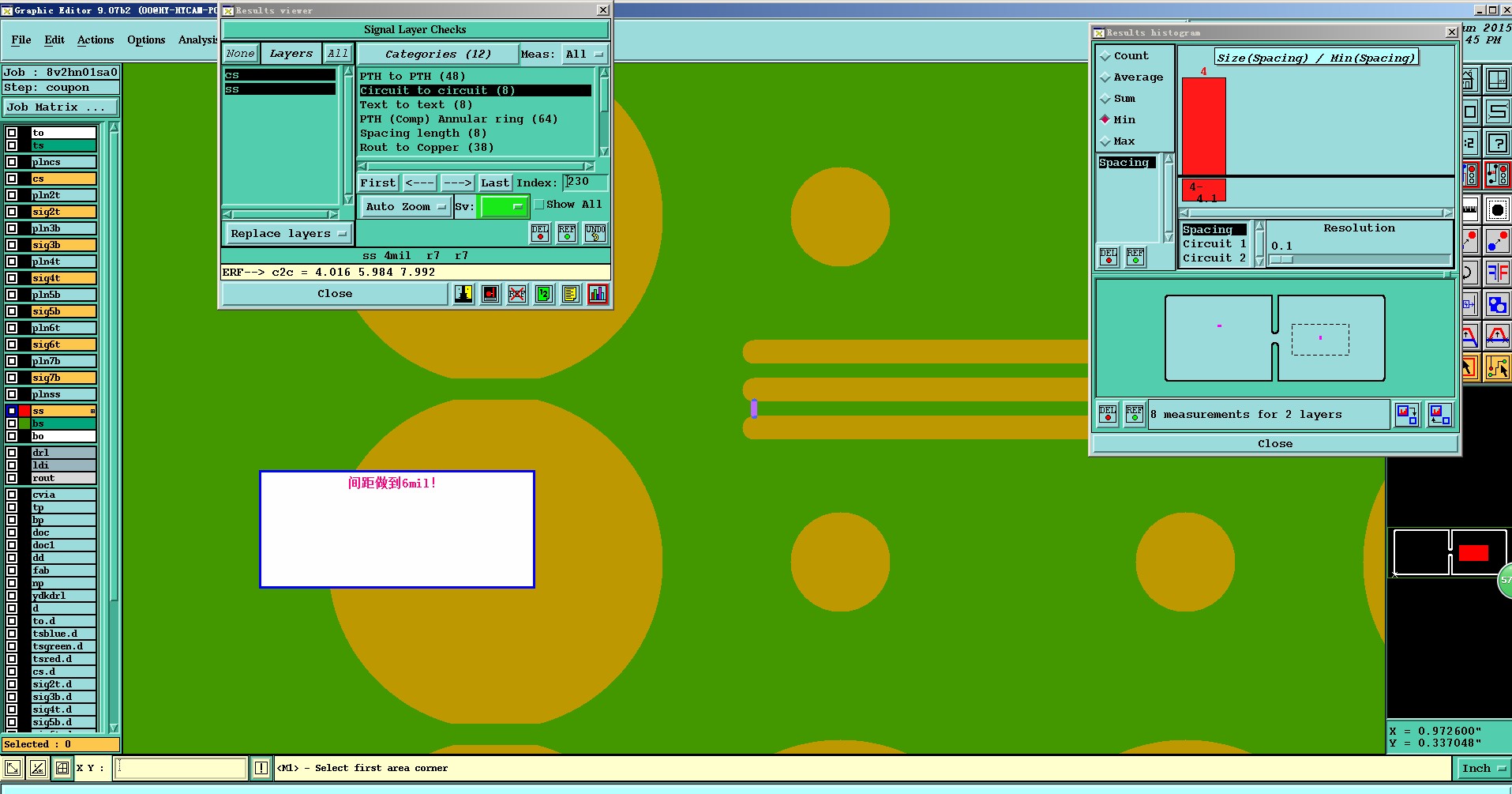This screenshot has width=1512, height=794.
Task: Click the exclamation mark icon in bottom bar
Action: coord(261,768)
